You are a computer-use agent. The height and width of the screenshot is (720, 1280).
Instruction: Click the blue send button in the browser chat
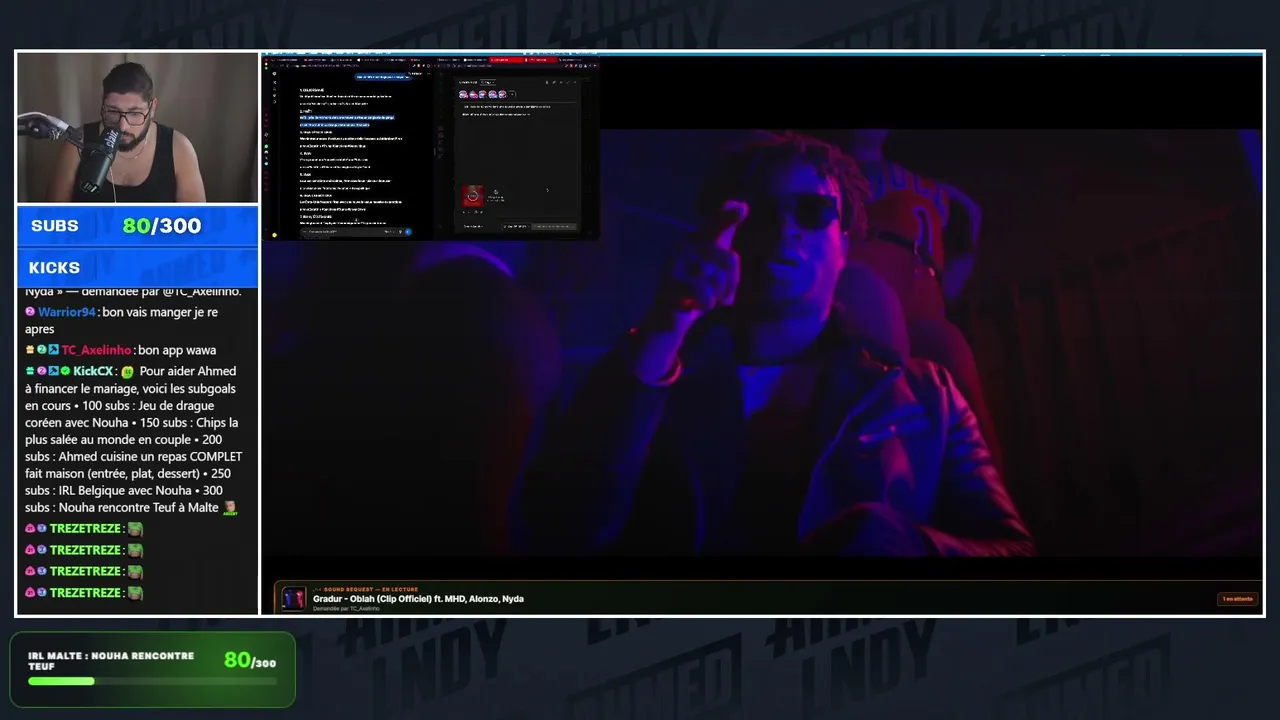point(408,232)
